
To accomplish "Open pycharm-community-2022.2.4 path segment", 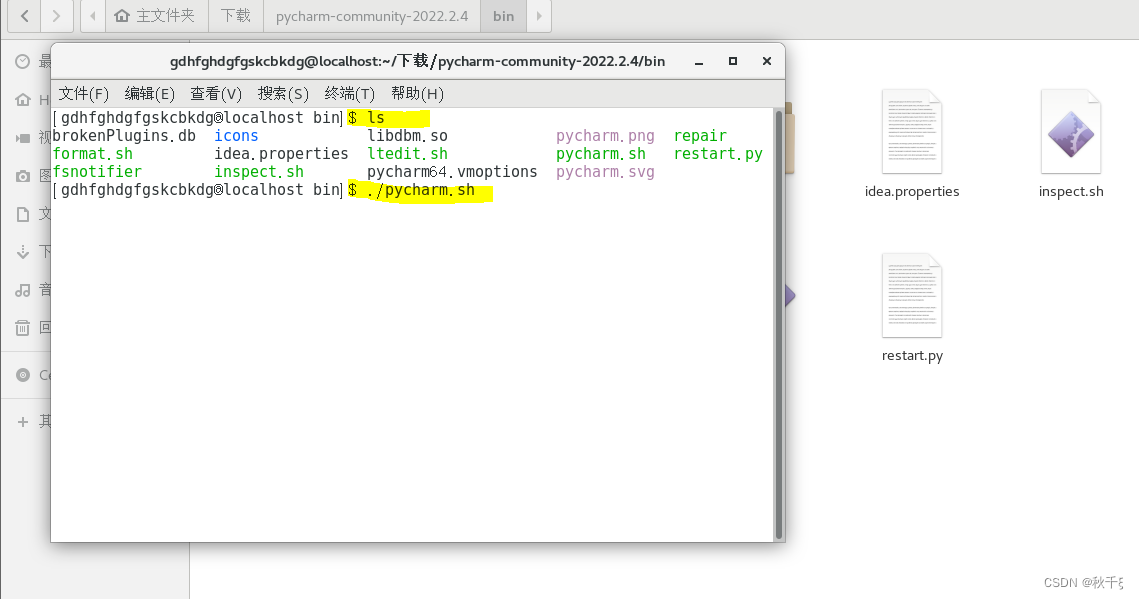I will click(x=372, y=16).
